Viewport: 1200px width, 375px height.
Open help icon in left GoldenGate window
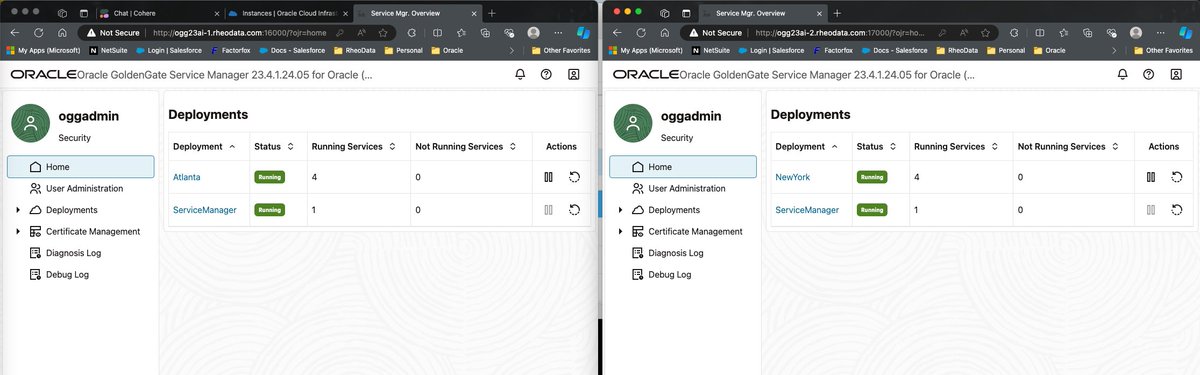[x=546, y=74]
